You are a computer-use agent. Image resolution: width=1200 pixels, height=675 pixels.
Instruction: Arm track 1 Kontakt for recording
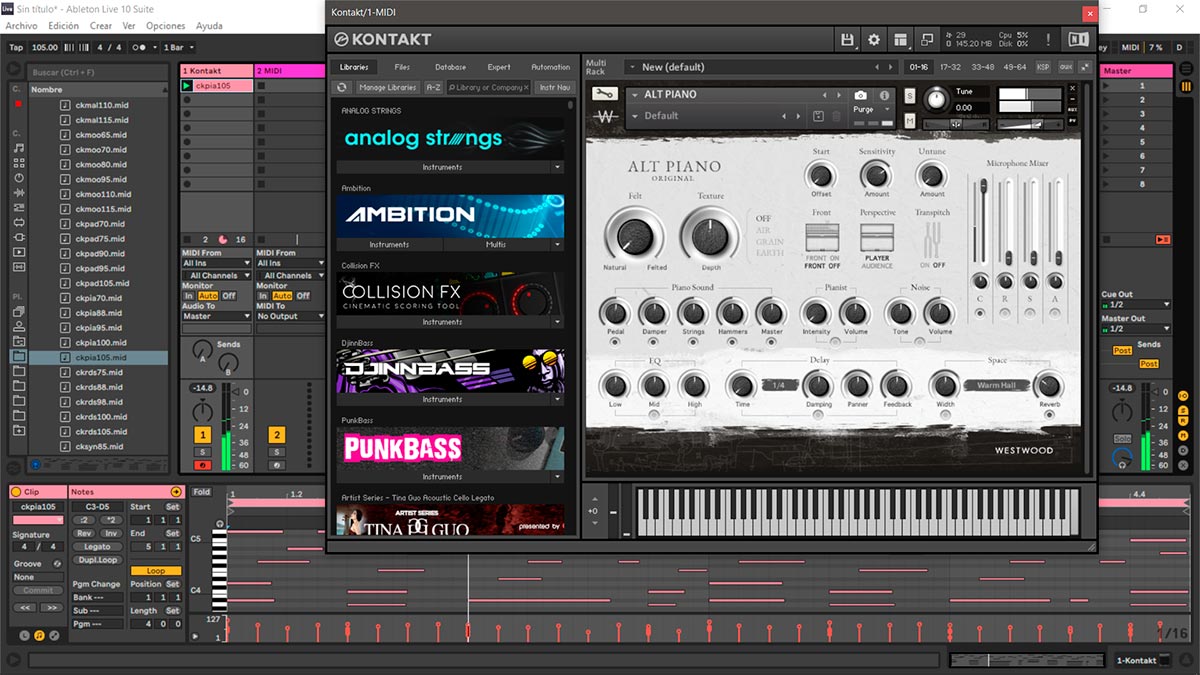(202, 465)
